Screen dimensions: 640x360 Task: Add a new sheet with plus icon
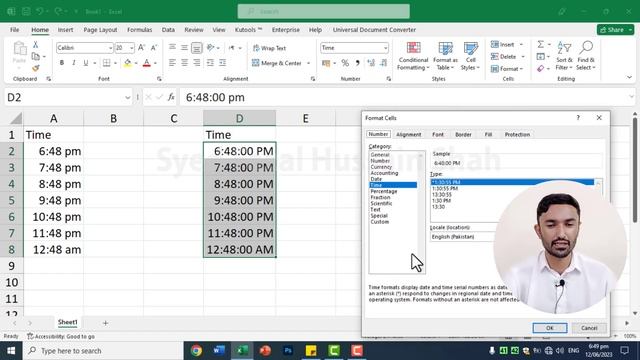[105, 323]
